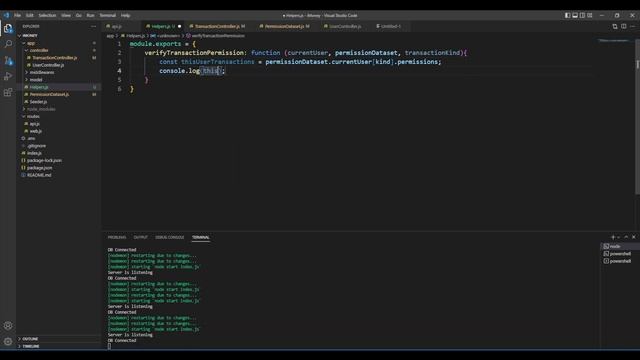
Task: Open the Search view in the activity bar
Action: coord(8,44)
